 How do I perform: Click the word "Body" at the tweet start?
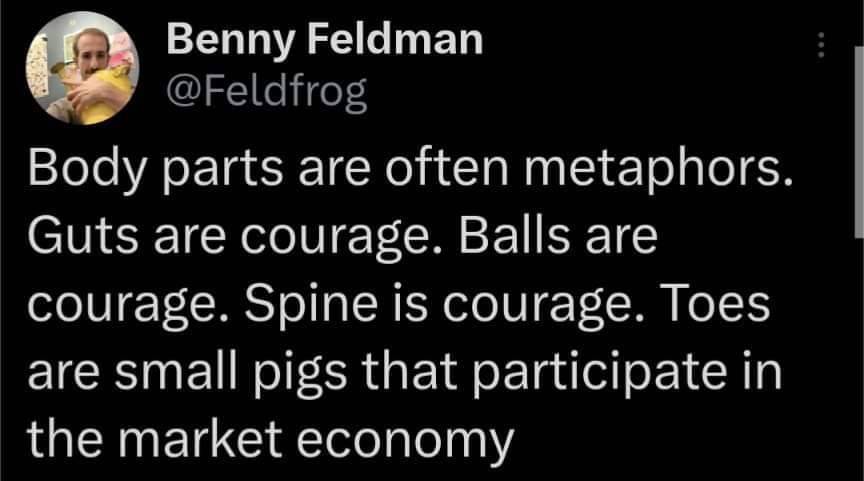pyautogui.click(x=87, y=170)
